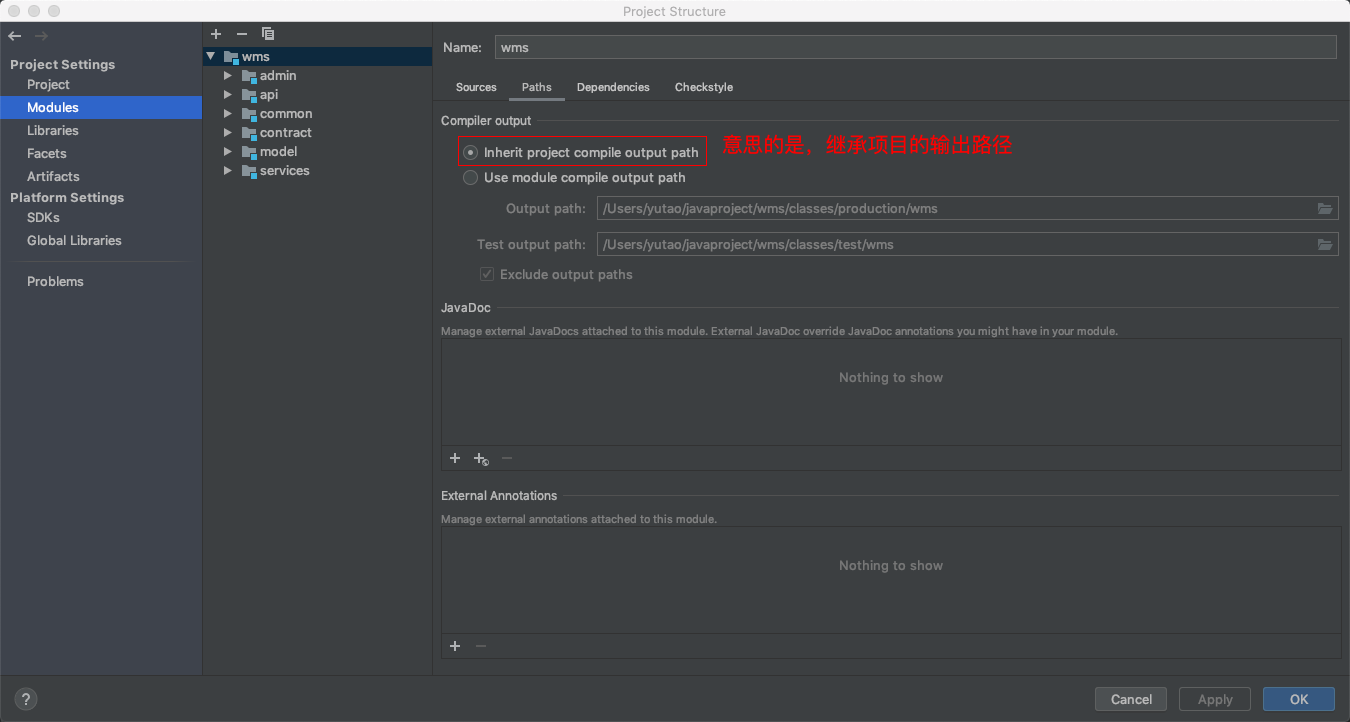Image resolution: width=1350 pixels, height=722 pixels.
Task: Apply the module changes
Action: [x=1214, y=699]
